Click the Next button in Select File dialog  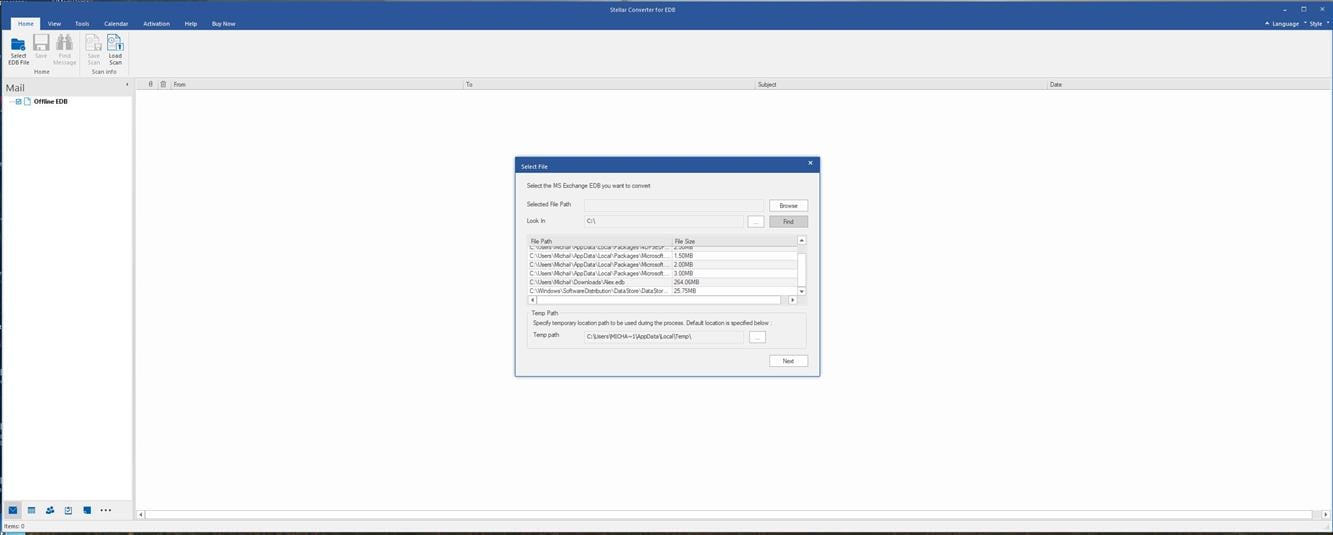point(788,361)
